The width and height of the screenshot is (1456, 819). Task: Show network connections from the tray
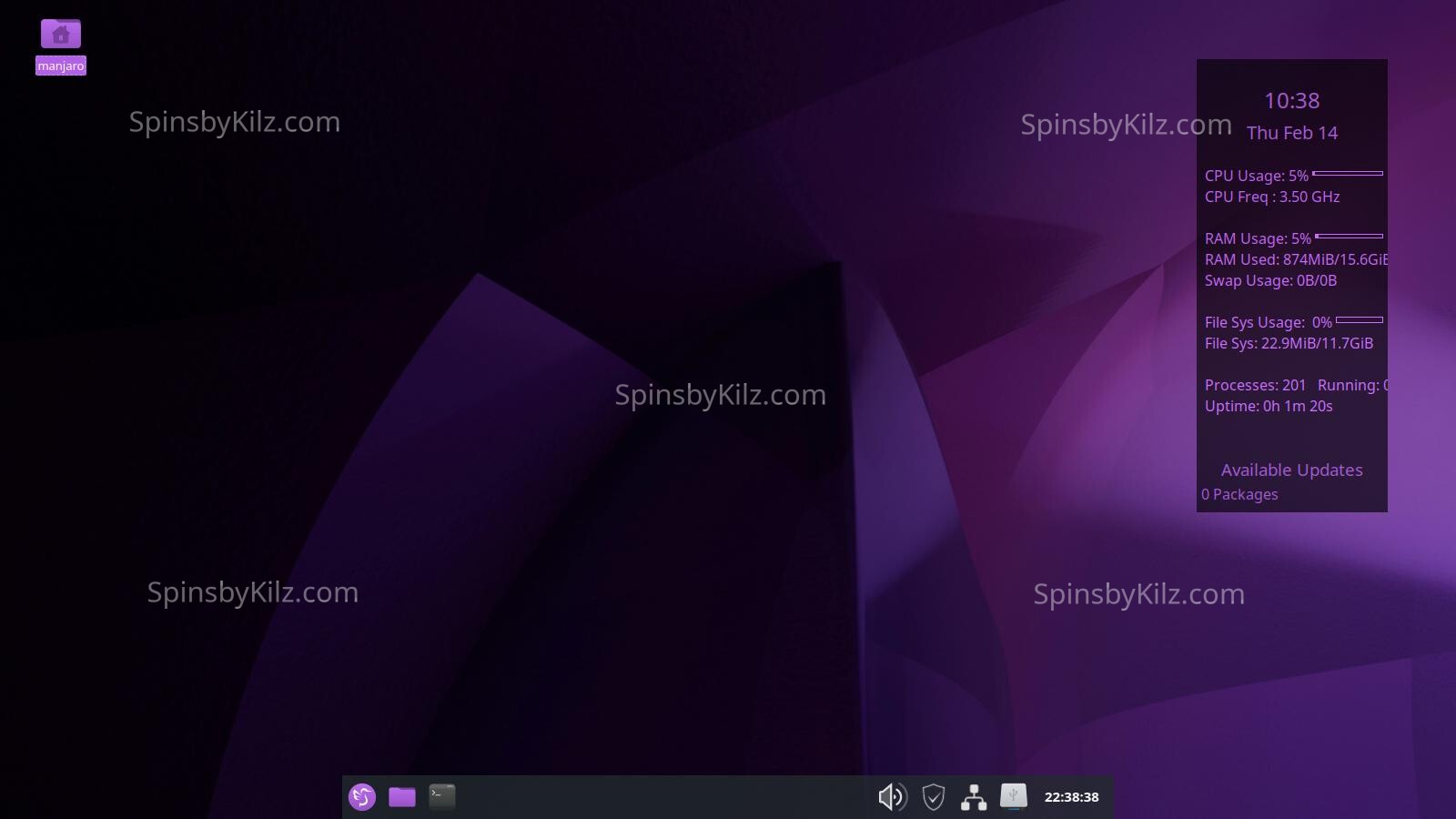(974, 797)
